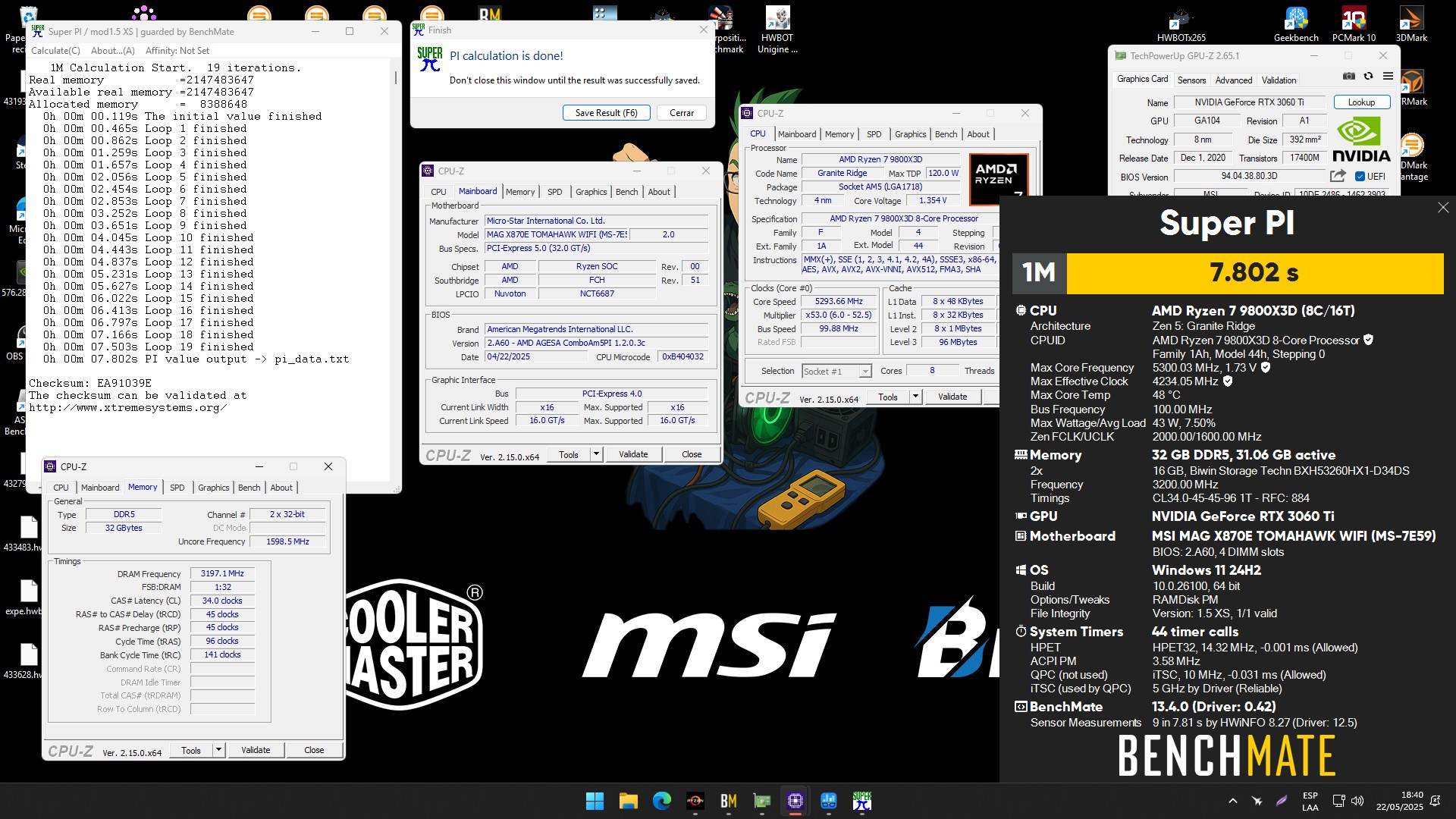Open the About tab in the CPU-Z Memory window

pyautogui.click(x=281, y=488)
